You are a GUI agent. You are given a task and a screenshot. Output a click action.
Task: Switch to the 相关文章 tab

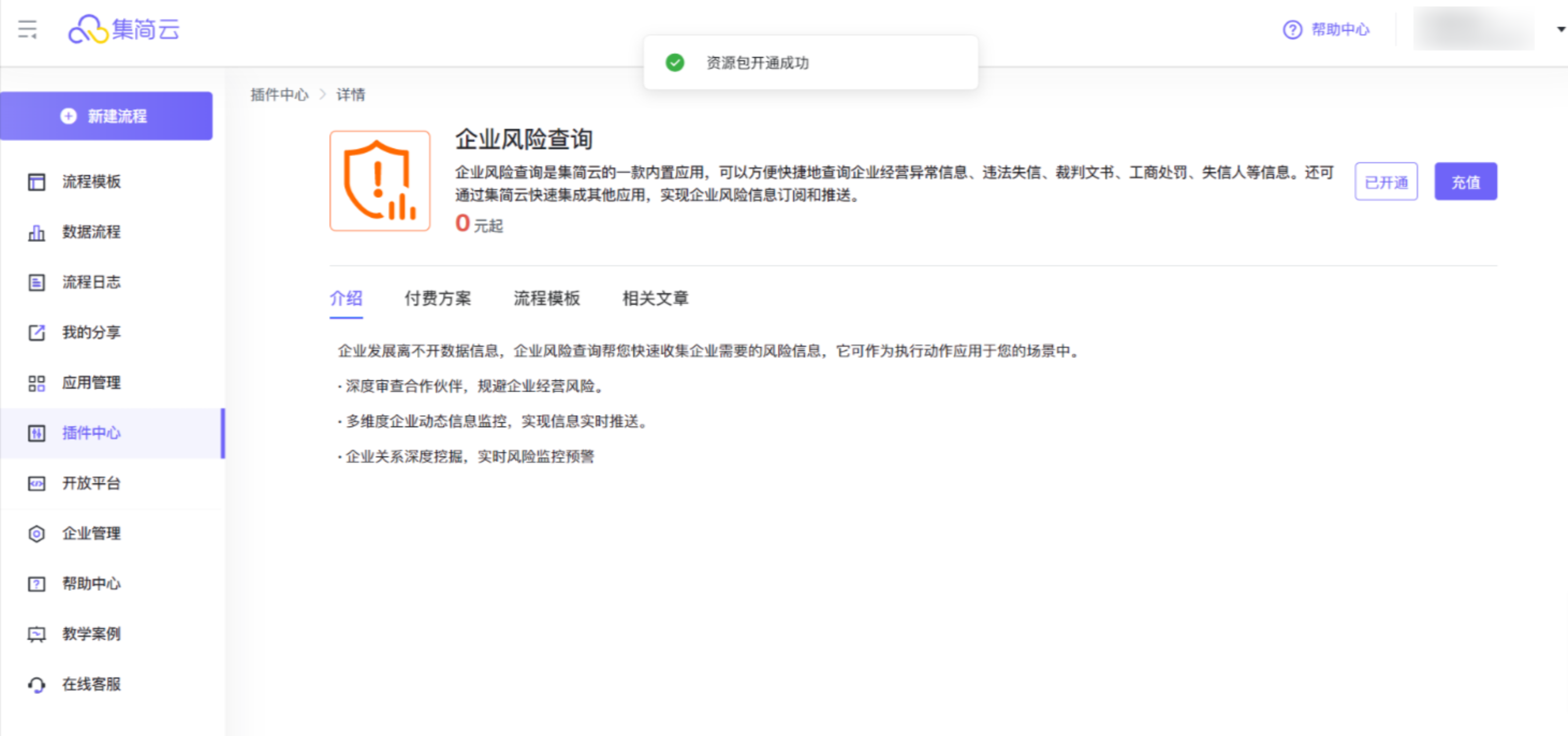656,298
